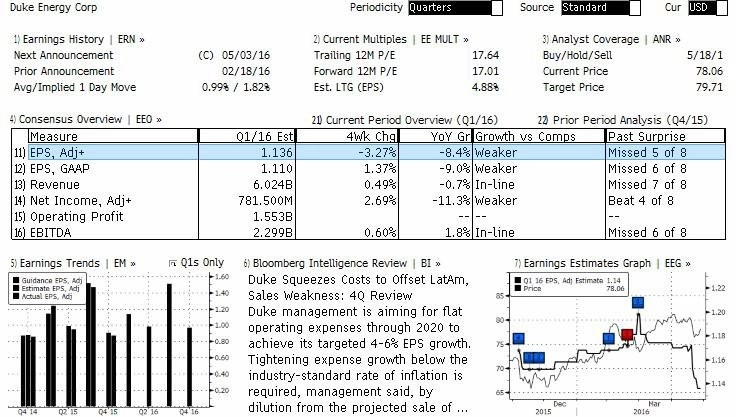Click Actual EPS, Adj legend swatch
The image size is (736, 417).
tap(16, 296)
